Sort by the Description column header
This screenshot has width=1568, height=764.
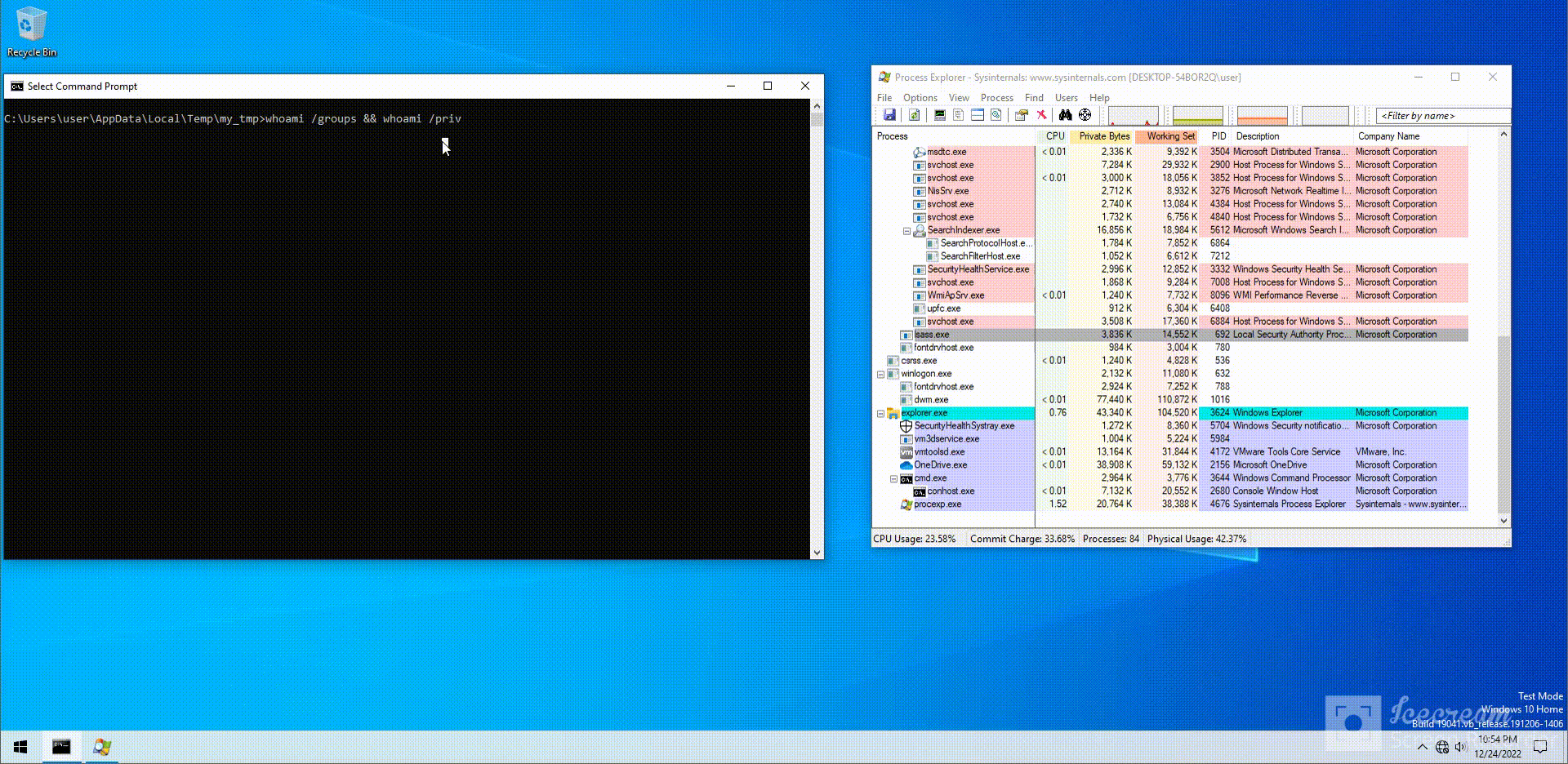(1293, 136)
